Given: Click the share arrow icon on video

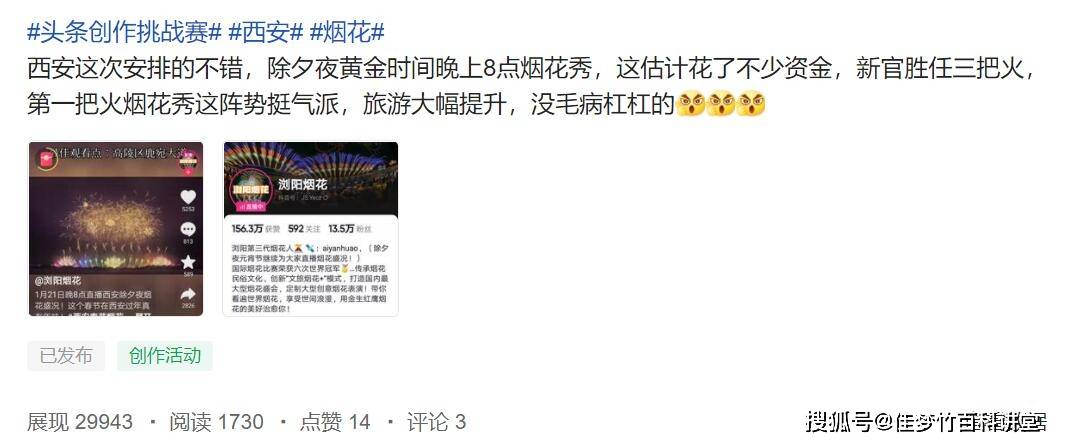Looking at the screenshot, I should coord(188,293).
